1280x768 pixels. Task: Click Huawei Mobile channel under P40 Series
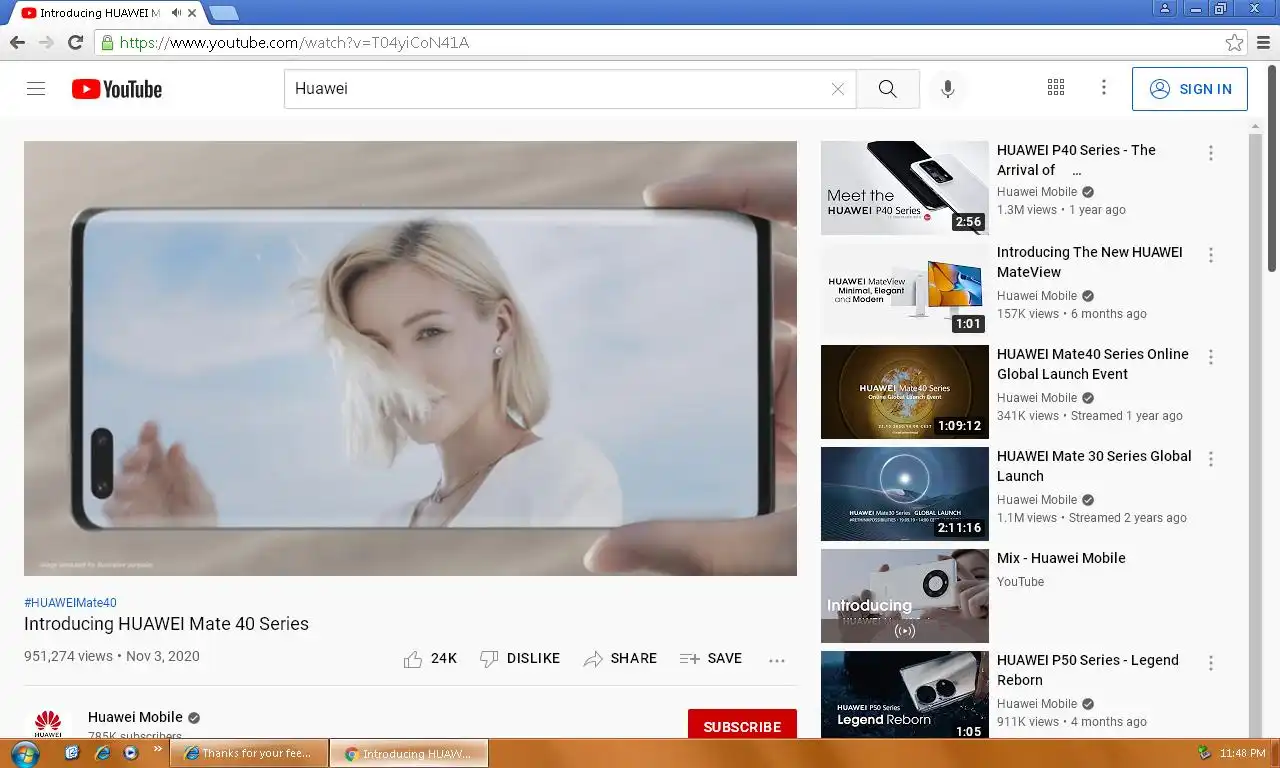(x=1037, y=192)
